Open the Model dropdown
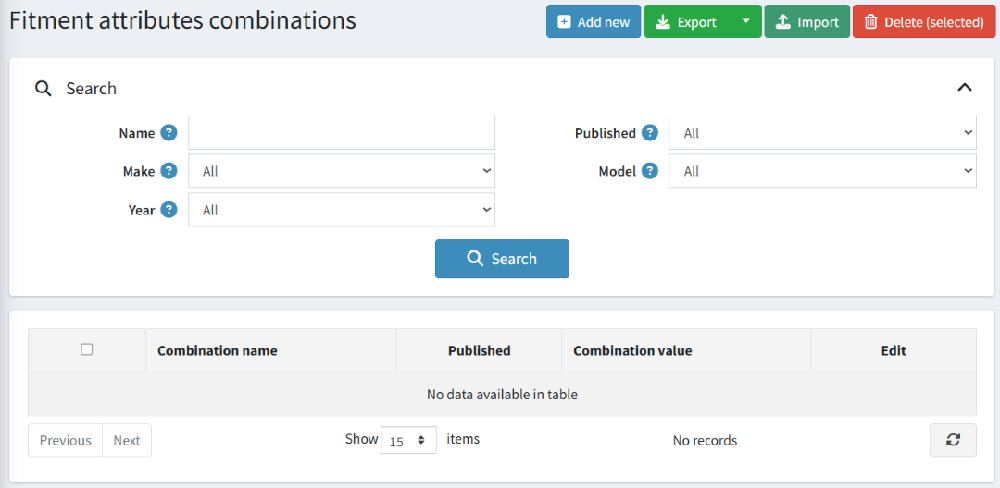Viewport: 1000px width, 488px height. tap(823, 171)
